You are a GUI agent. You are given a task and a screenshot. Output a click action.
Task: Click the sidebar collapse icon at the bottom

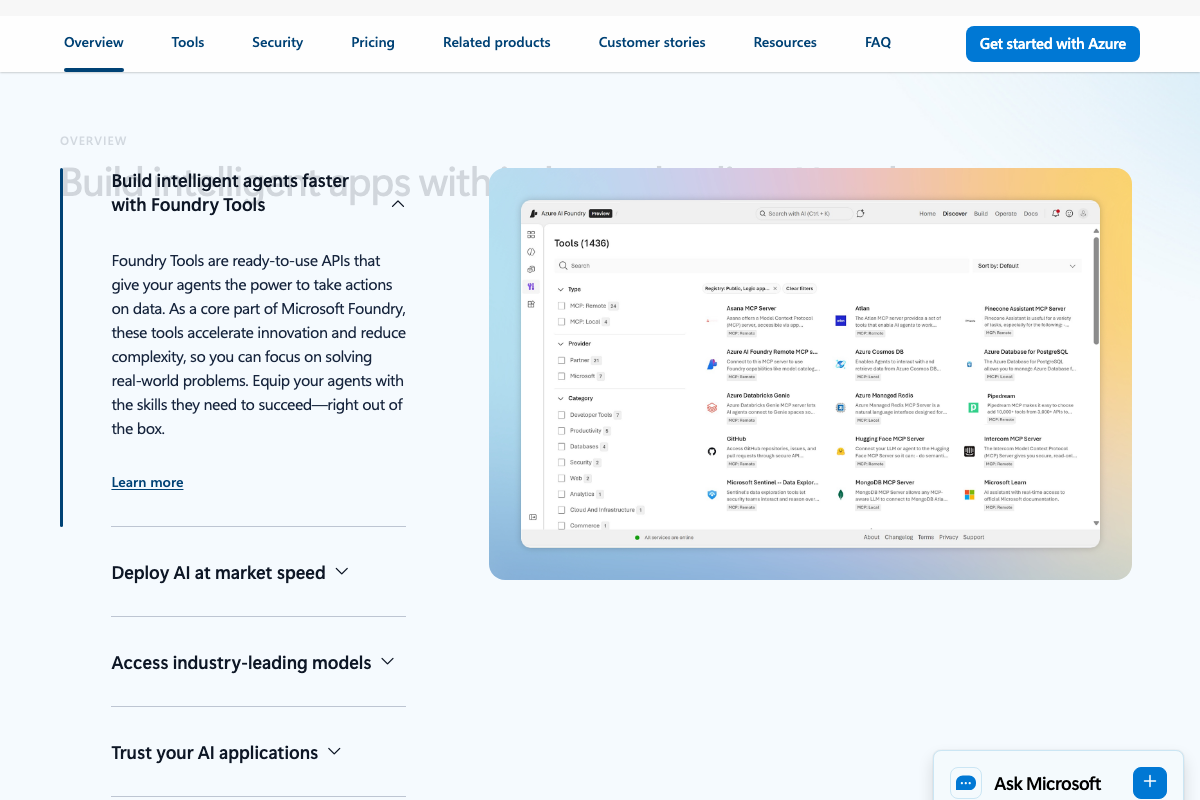(x=532, y=517)
